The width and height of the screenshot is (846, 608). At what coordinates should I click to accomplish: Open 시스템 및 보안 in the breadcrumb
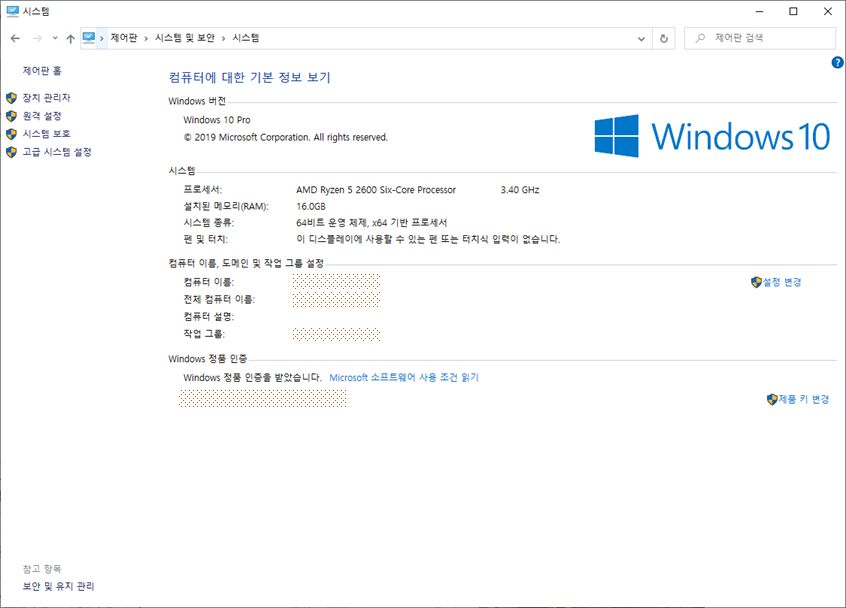(x=185, y=38)
